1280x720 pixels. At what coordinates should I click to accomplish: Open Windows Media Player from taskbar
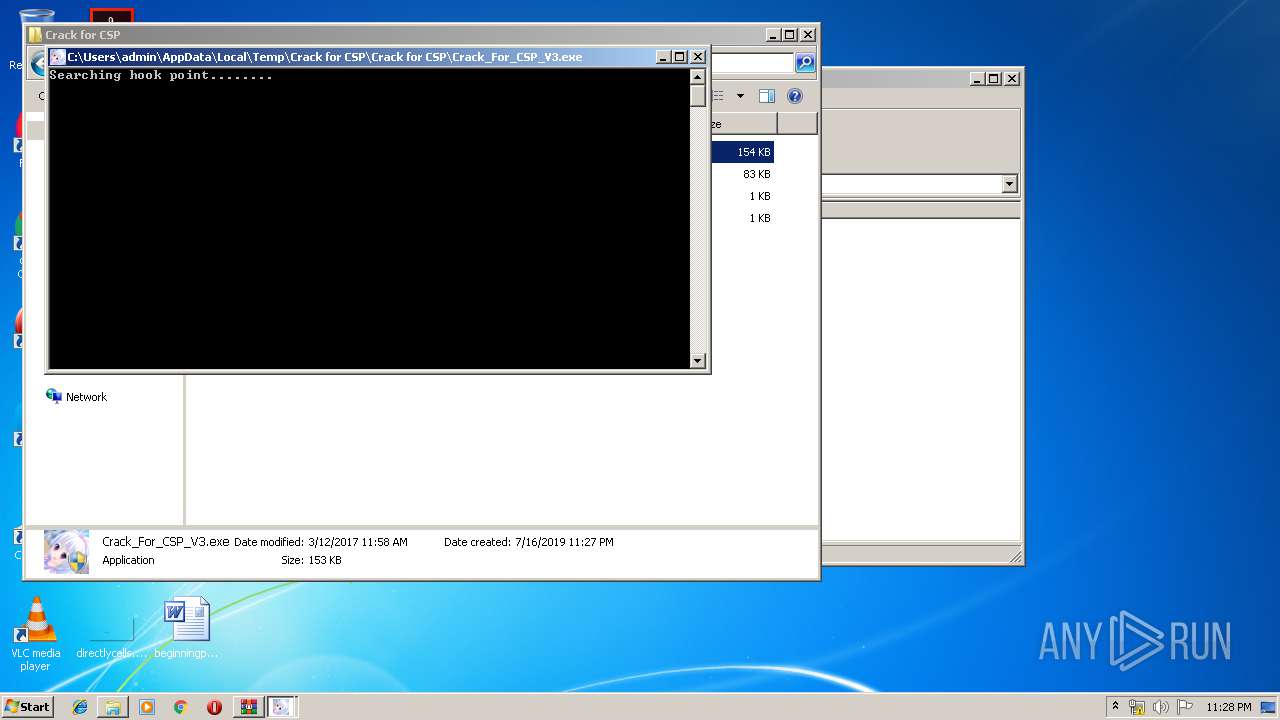click(x=147, y=707)
